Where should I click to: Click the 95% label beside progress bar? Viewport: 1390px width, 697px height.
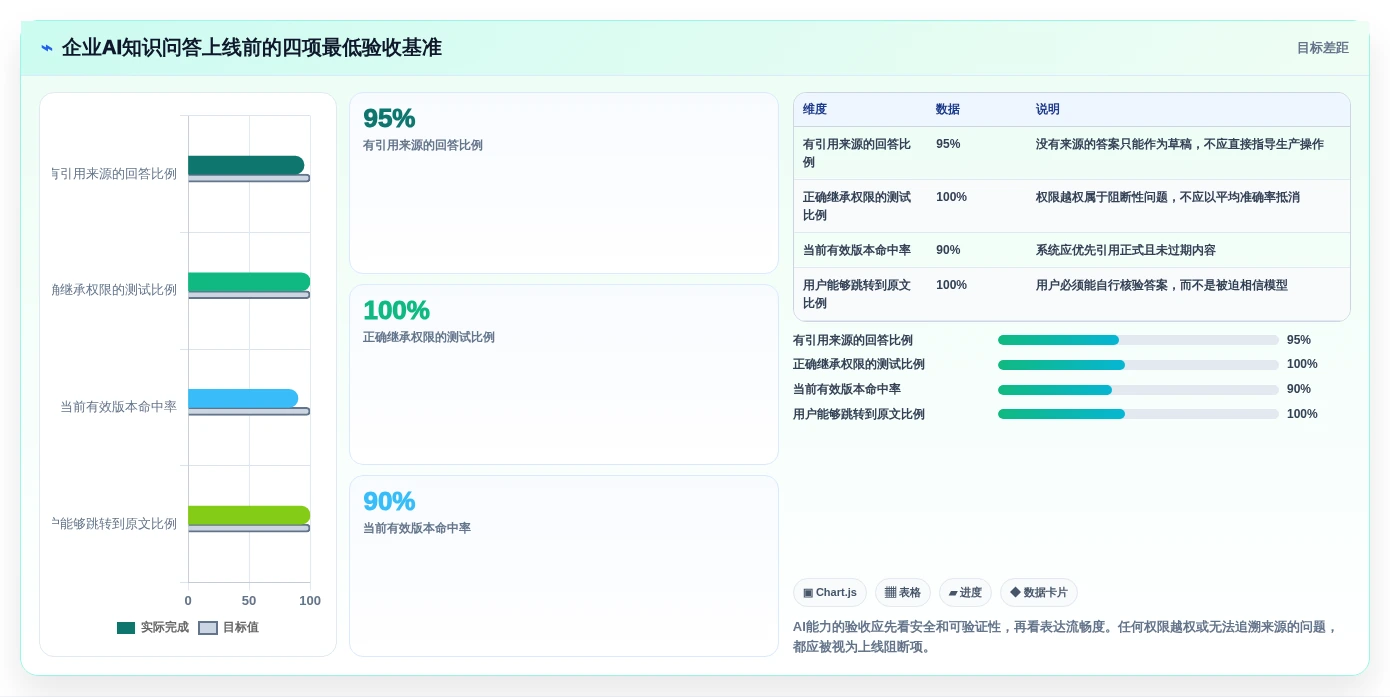tap(1299, 340)
